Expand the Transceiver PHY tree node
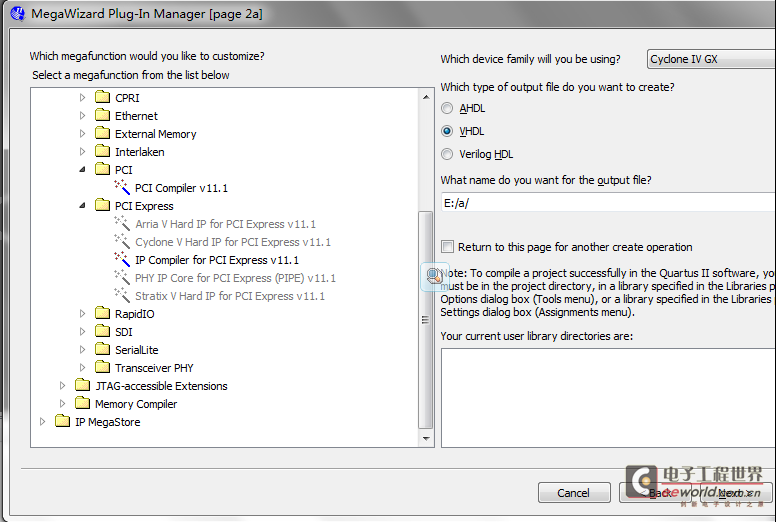The height and width of the screenshot is (522, 776). [x=83, y=368]
